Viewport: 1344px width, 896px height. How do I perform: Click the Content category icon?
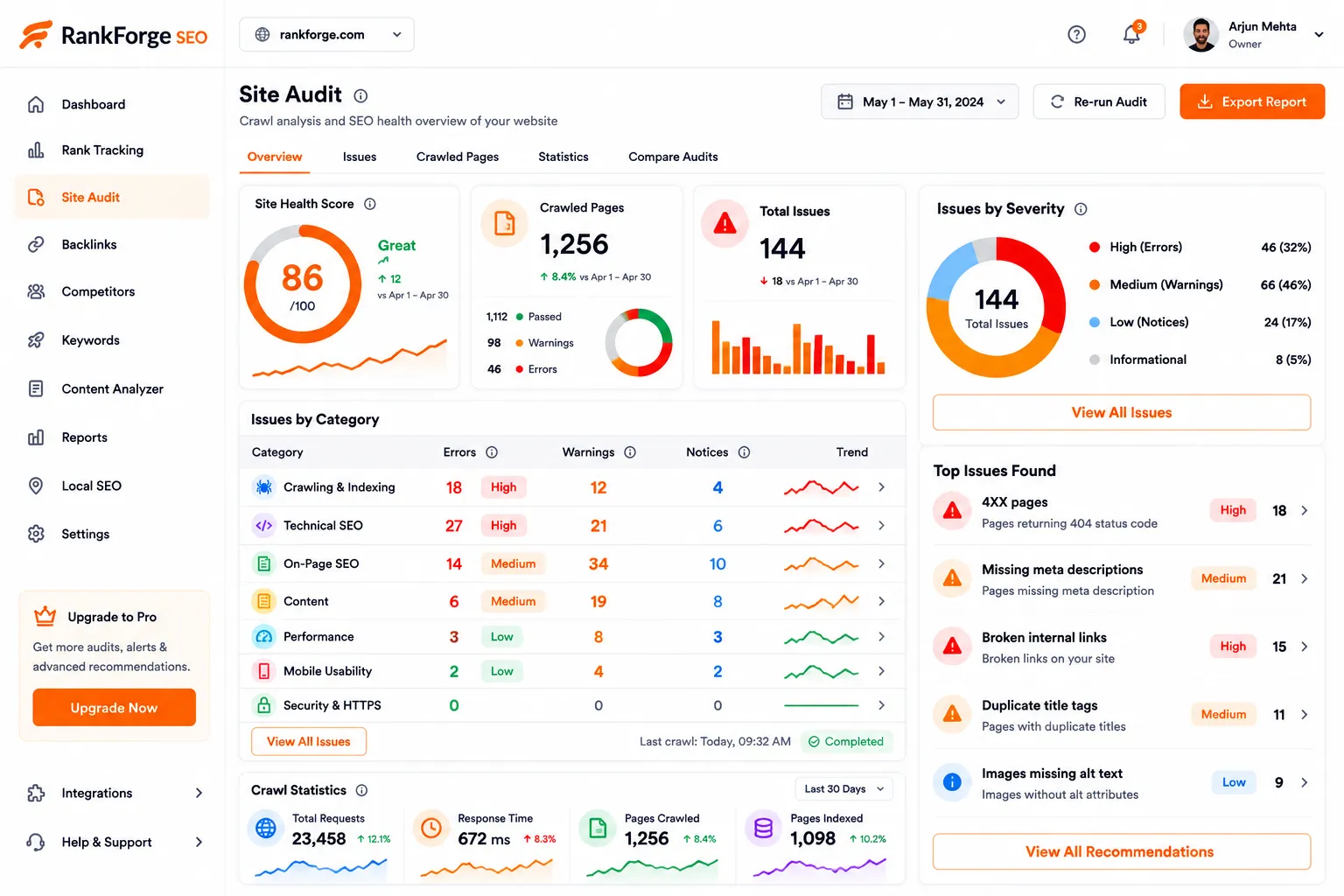click(263, 601)
